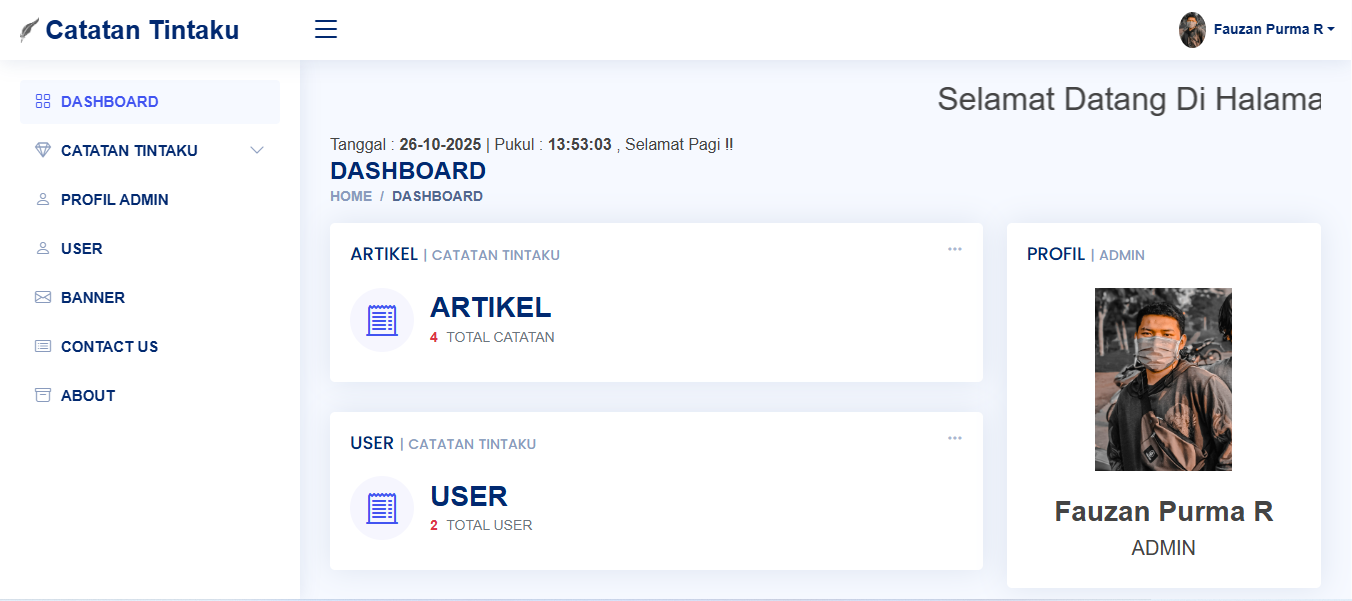Click the User card document icon
This screenshot has height=601, width=1352.
[x=382, y=508]
